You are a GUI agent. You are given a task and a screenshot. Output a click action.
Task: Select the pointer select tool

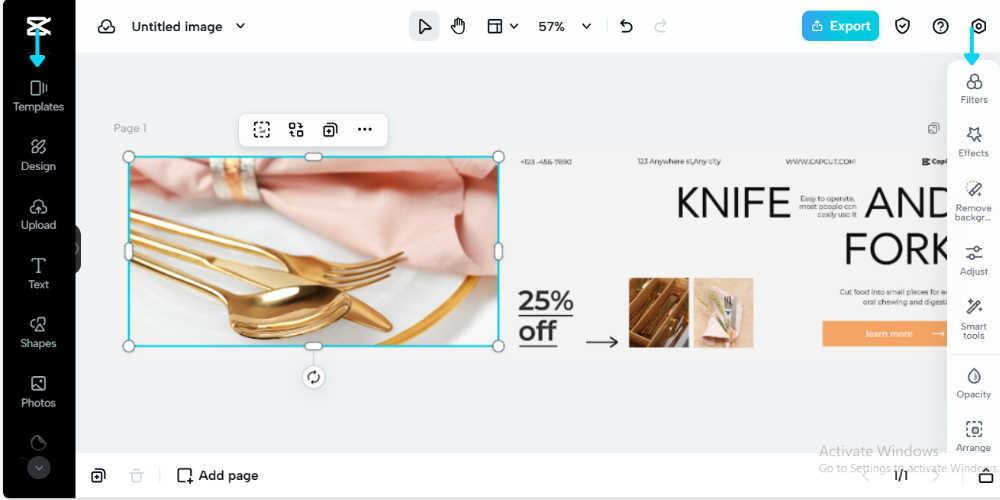click(x=424, y=26)
